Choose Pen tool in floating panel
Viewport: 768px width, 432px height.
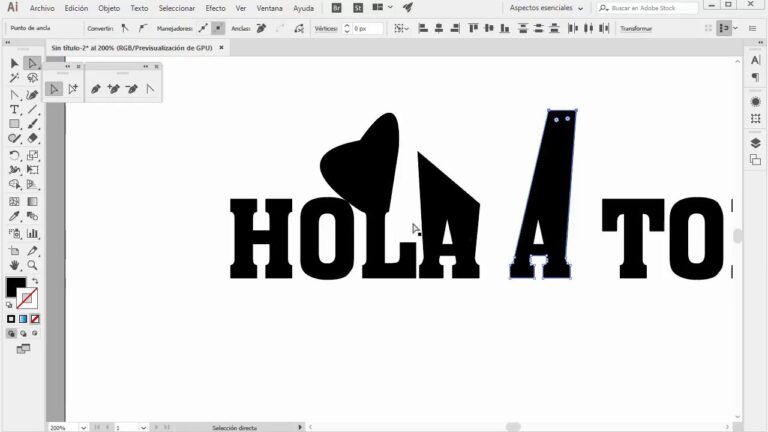click(x=96, y=89)
